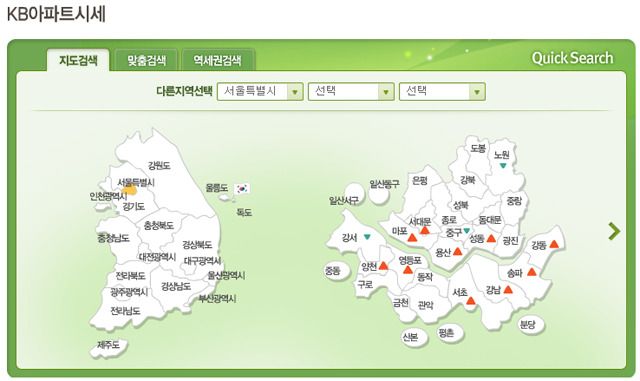This screenshot has height=381, width=640.
Task: Select 전라북도 on the Korea map
Action: tap(131, 276)
